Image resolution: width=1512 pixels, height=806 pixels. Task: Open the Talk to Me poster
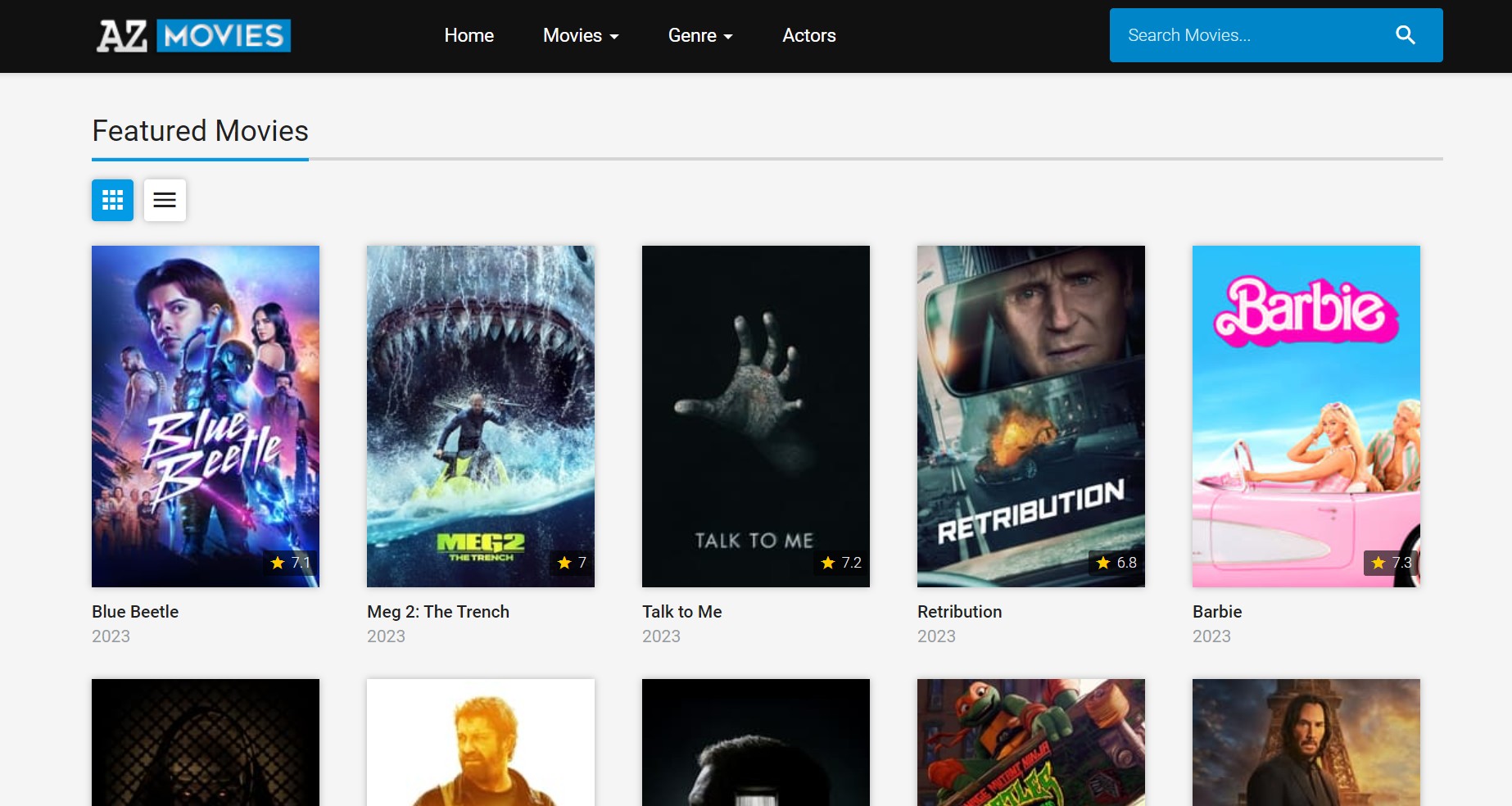click(x=756, y=416)
